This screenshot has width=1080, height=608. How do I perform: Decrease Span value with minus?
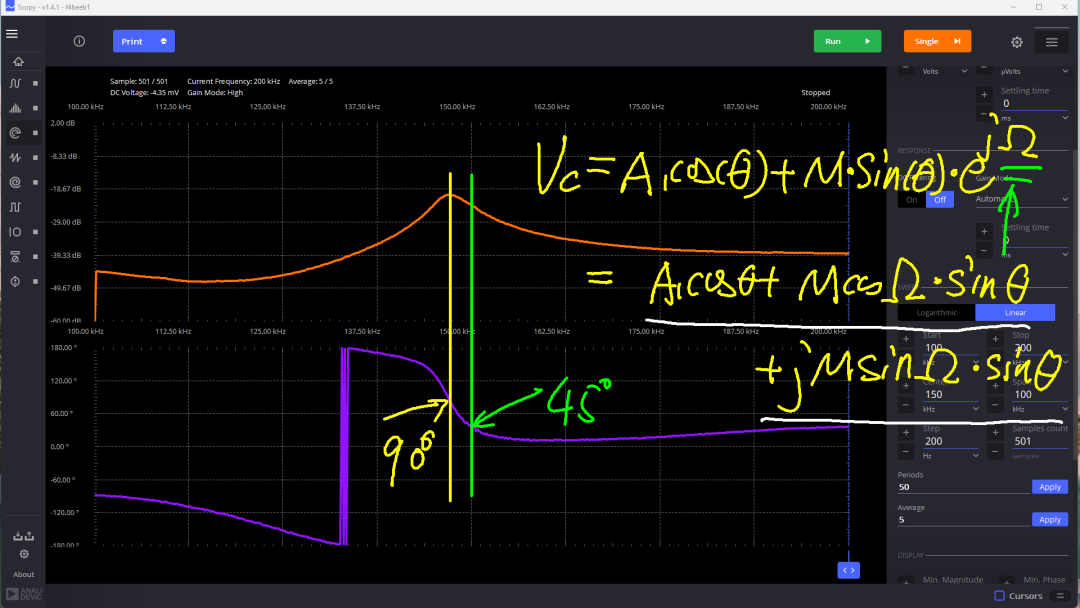[995, 405]
